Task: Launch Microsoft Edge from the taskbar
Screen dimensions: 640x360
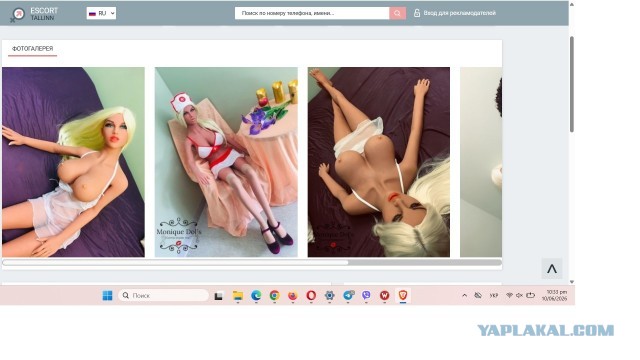Action: click(x=256, y=296)
